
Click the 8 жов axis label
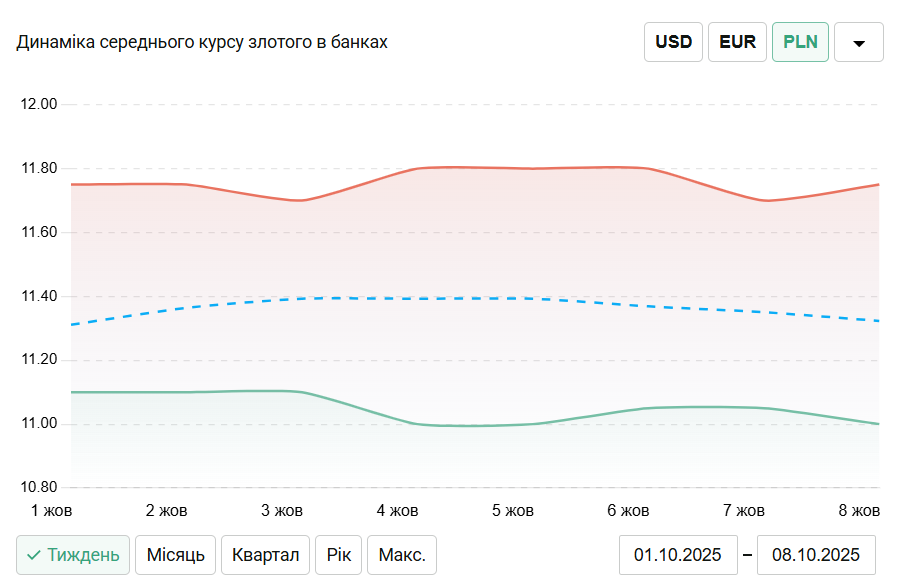coord(859,511)
